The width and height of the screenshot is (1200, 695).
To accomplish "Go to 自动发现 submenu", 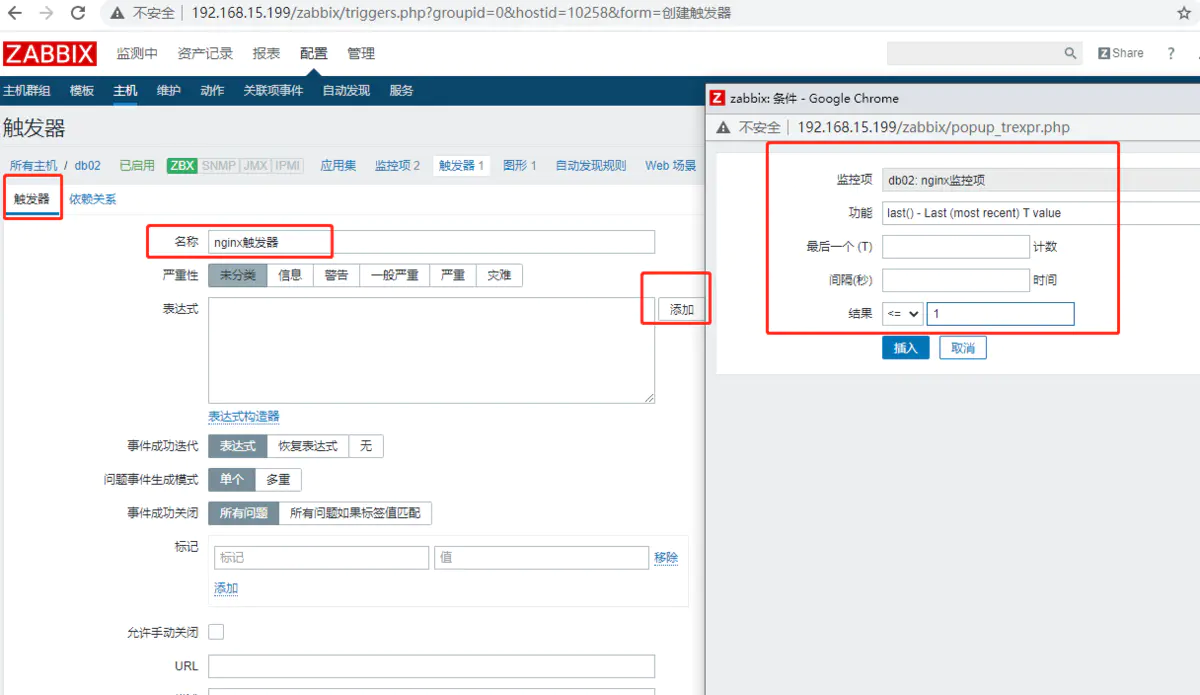I will click(346, 90).
